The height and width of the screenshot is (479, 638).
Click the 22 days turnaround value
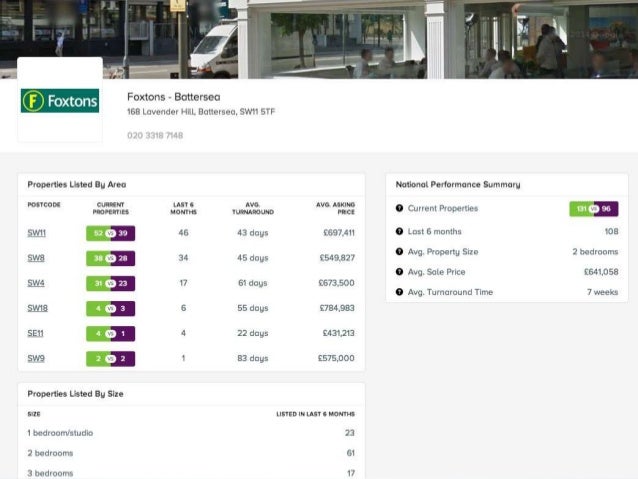253,333
